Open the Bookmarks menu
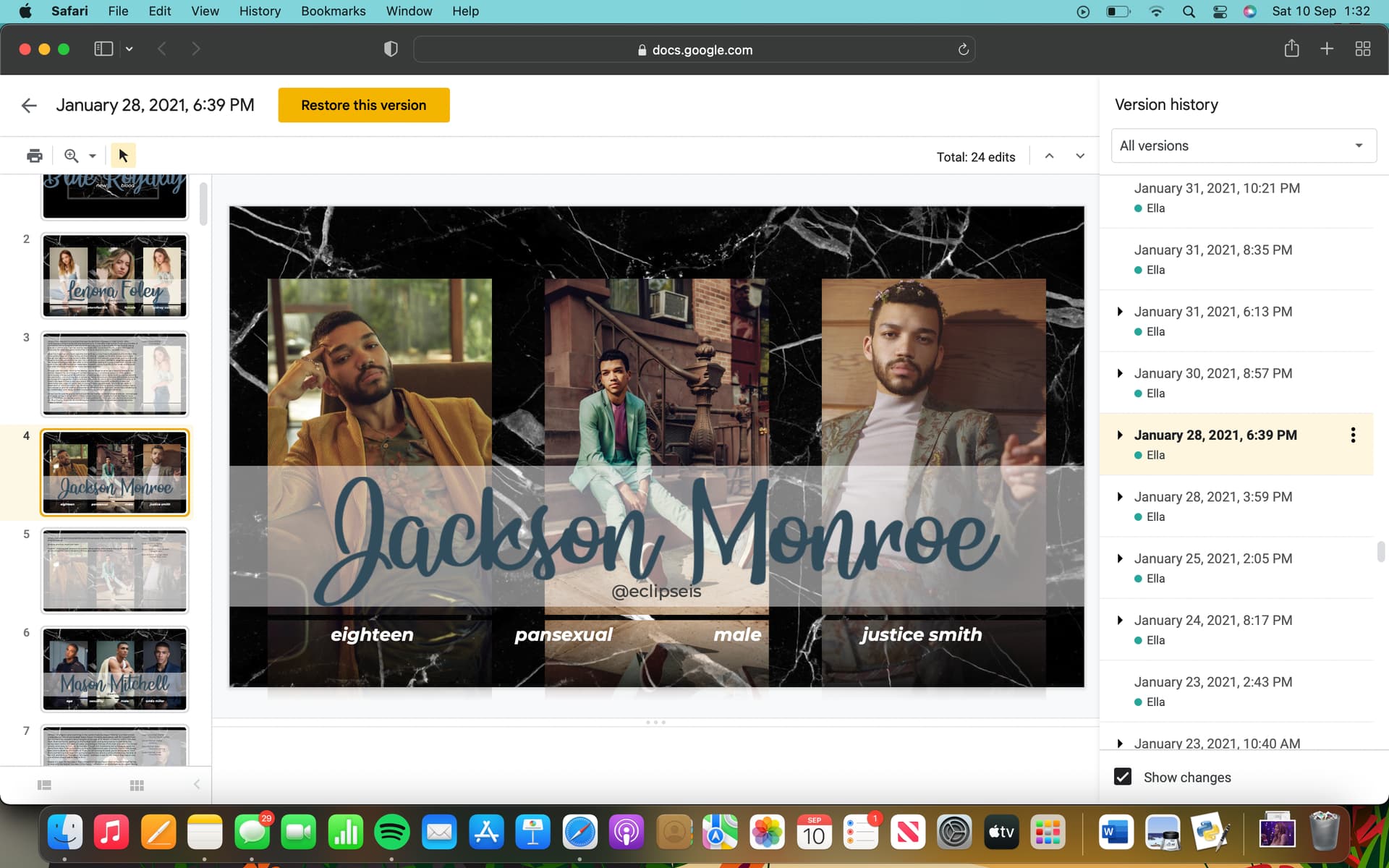 [x=334, y=11]
